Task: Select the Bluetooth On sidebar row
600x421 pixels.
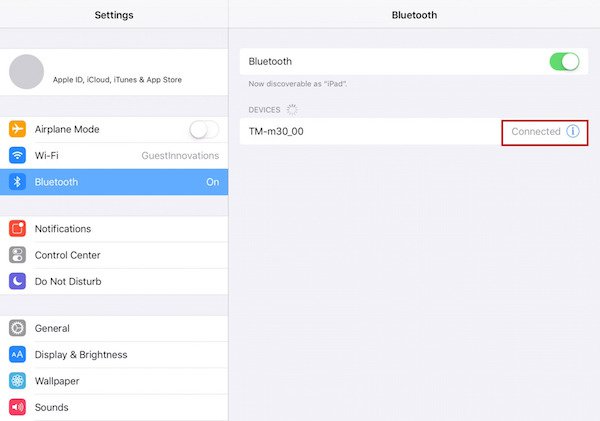Action: 114,182
